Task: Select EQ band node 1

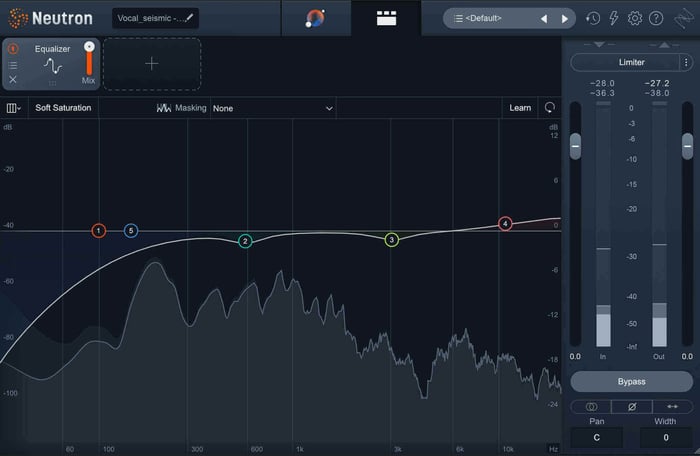Action: click(x=99, y=231)
